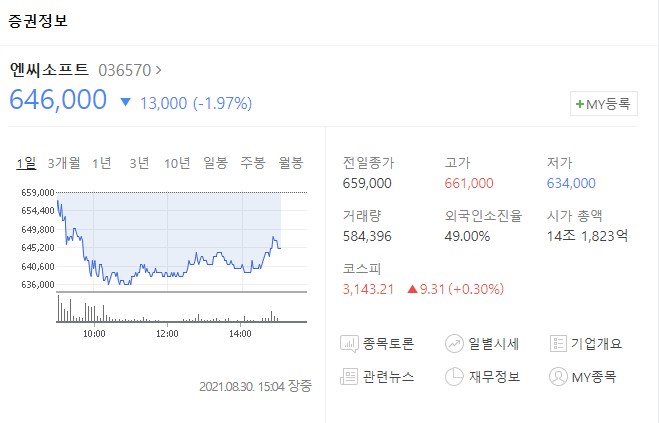Click the 관련뉴스 newspaper icon

349,376
